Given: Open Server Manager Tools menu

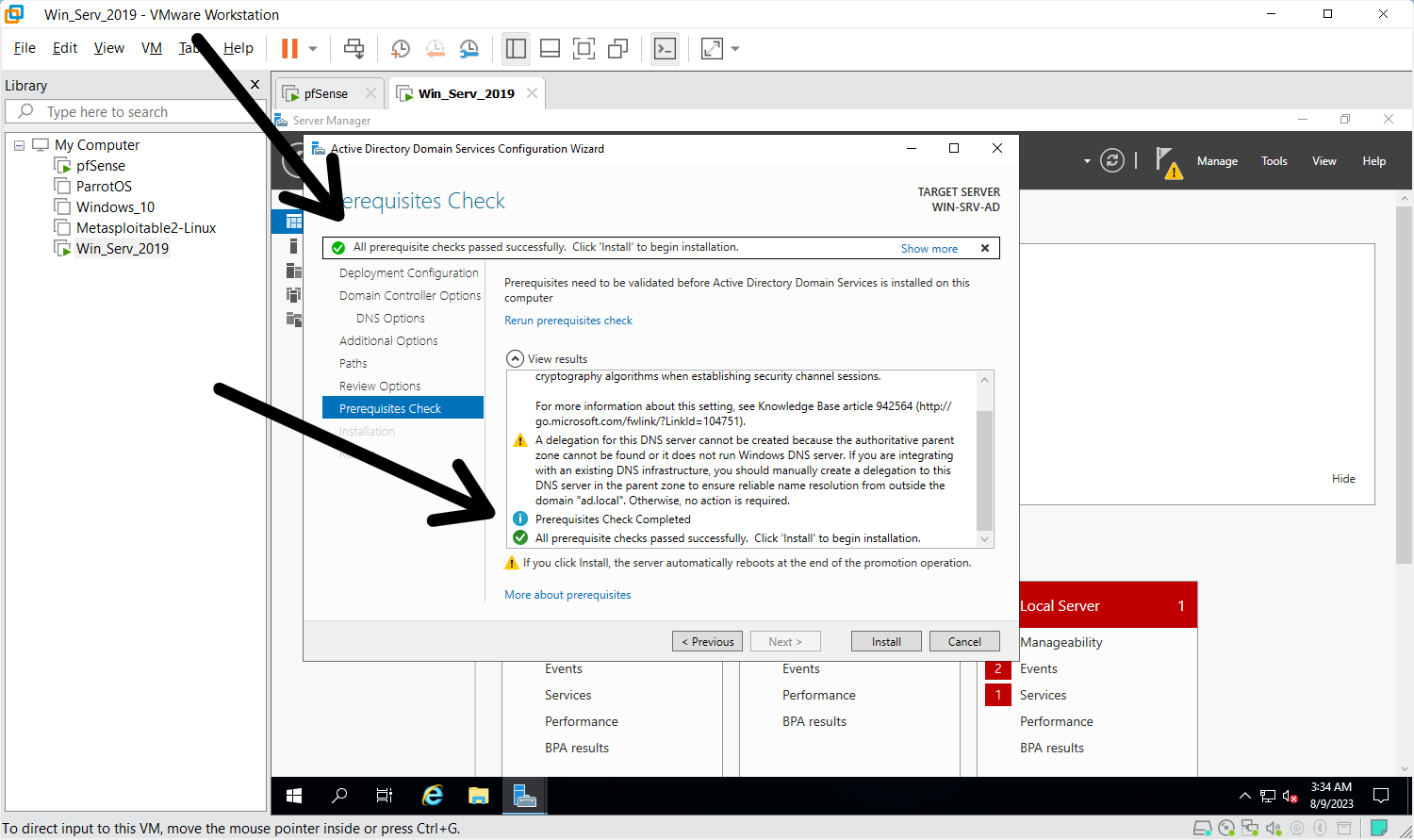Looking at the screenshot, I should [1274, 161].
